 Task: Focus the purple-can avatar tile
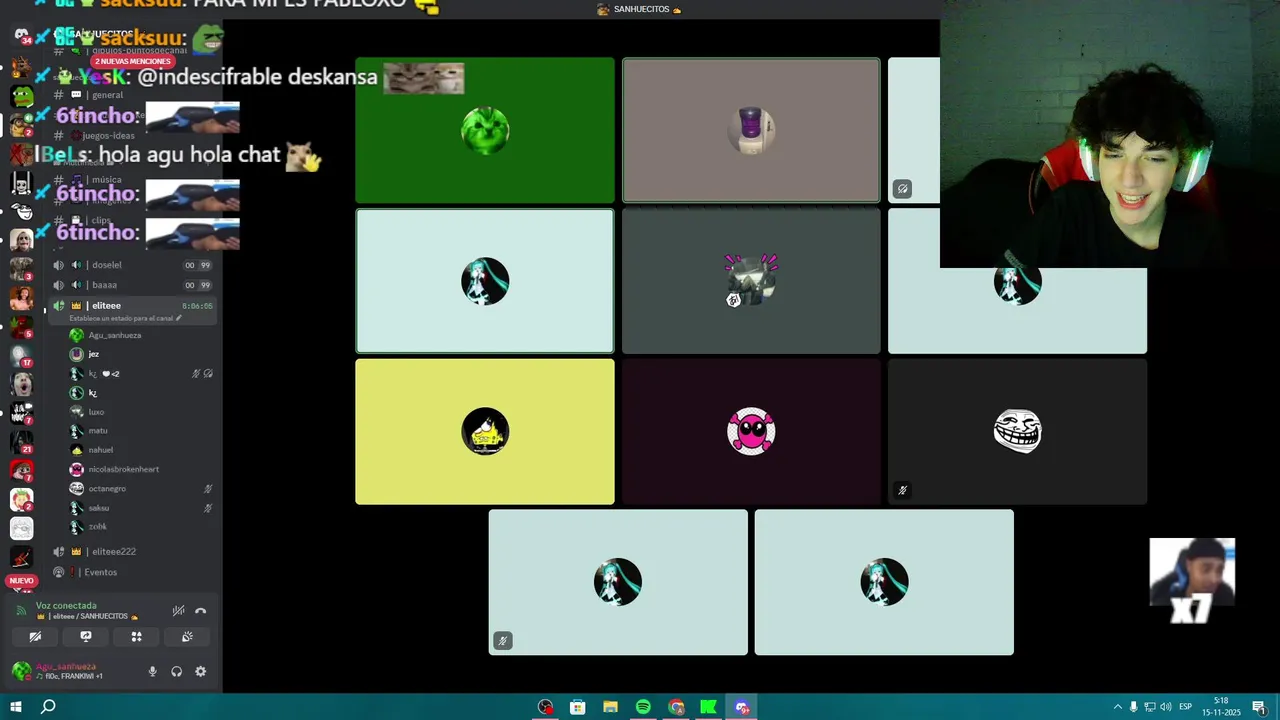click(x=751, y=130)
